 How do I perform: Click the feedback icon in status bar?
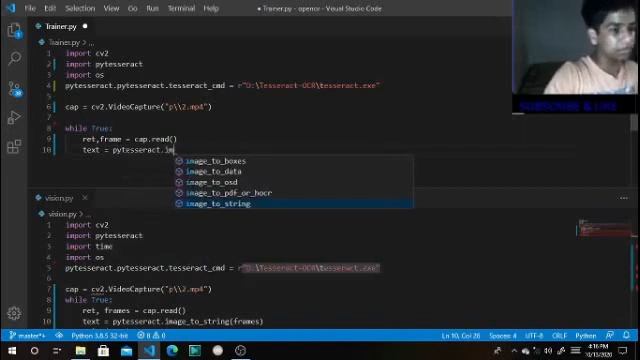(610, 336)
